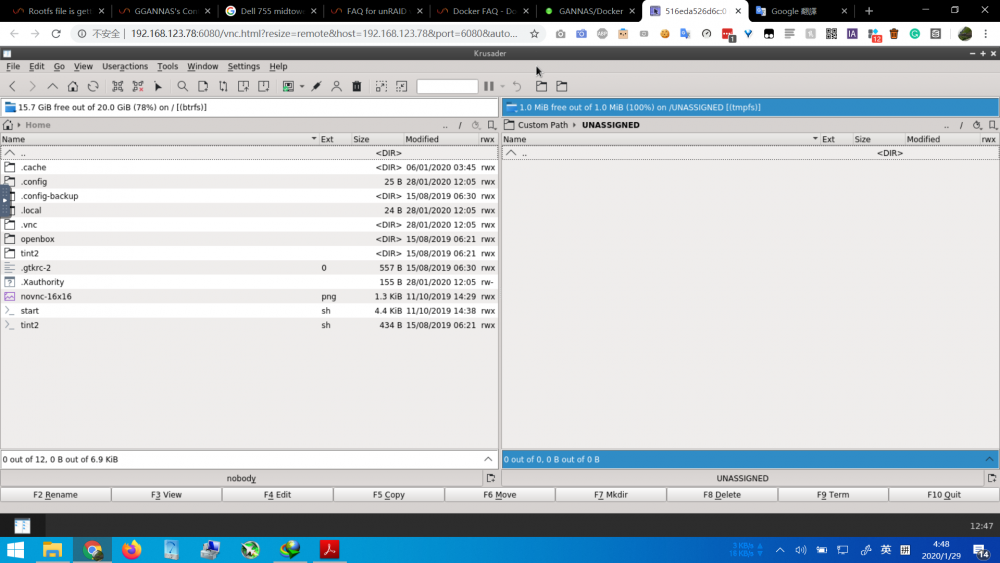
Task: Click the Home breadcrumb in left panel
Action: [38, 125]
